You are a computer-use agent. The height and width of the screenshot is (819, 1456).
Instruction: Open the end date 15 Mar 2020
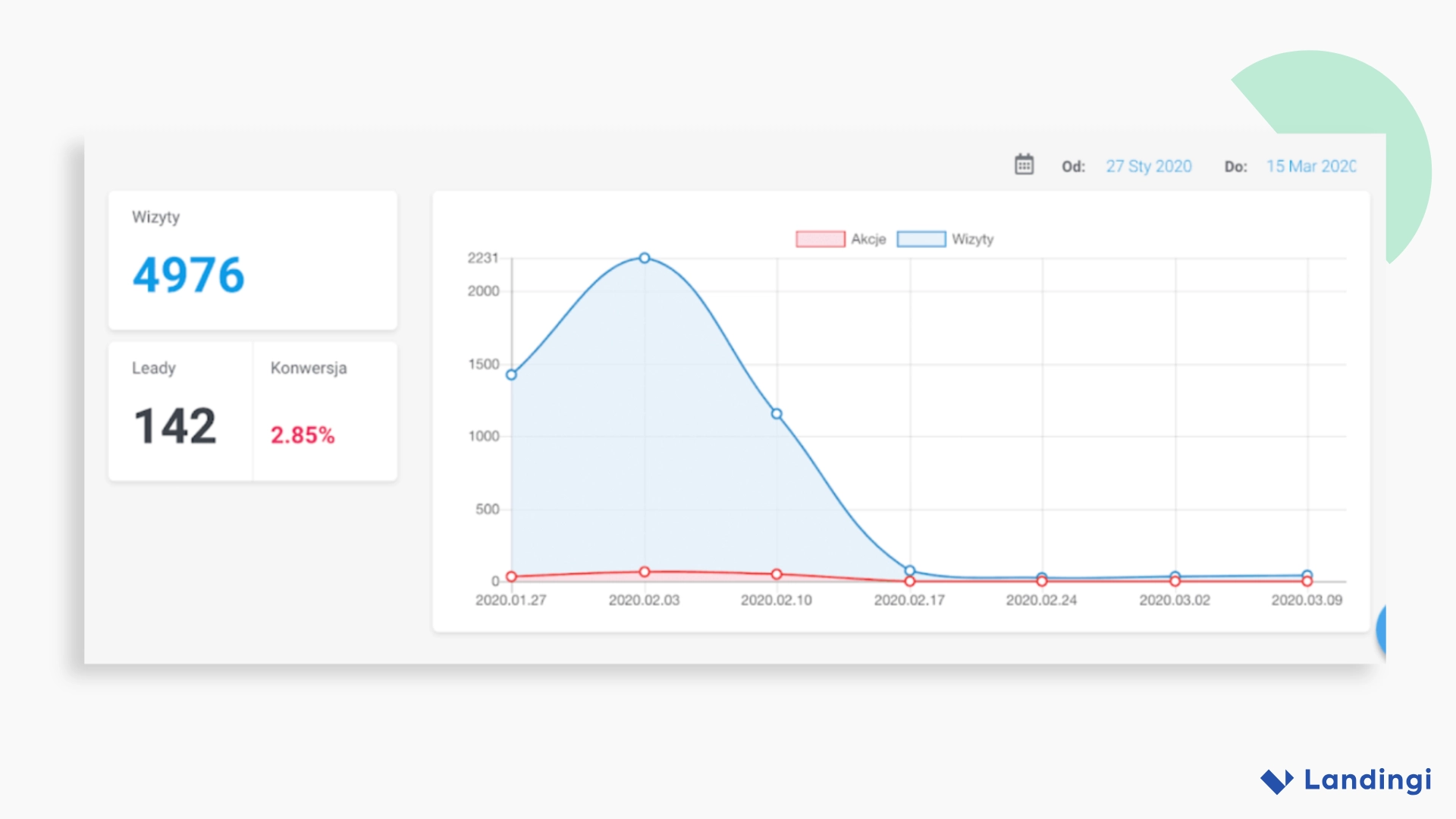point(1310,166)
